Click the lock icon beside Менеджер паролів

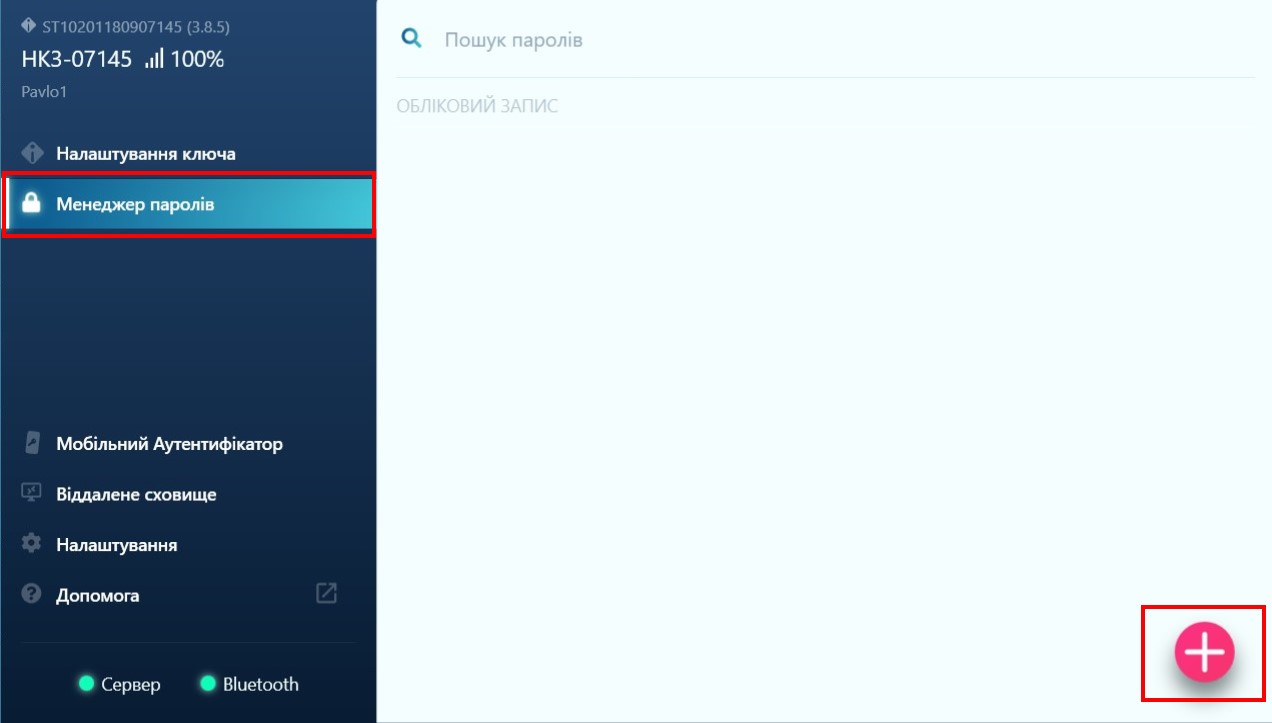[x=32, y=204]
